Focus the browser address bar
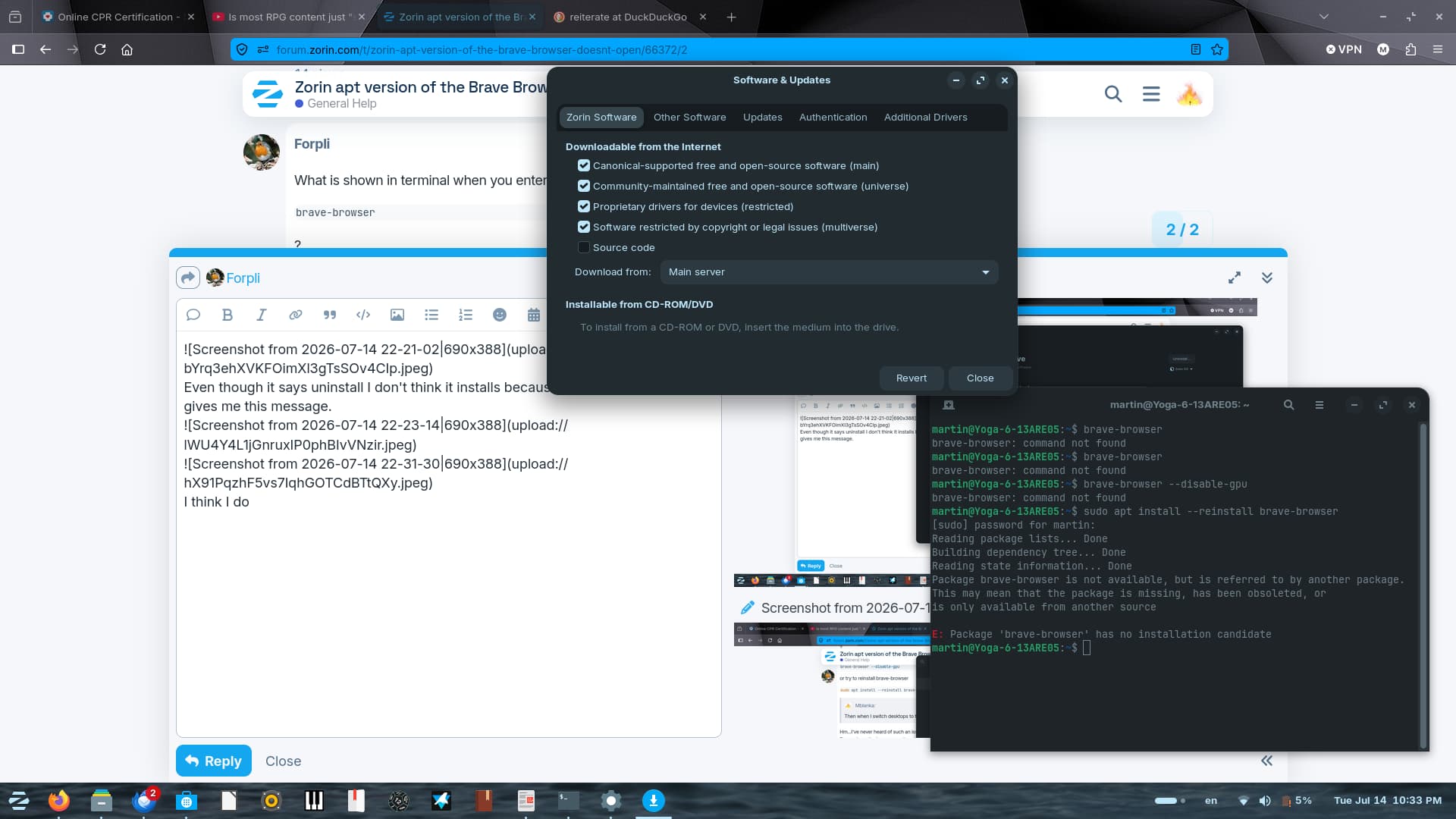Image resolution: width=1456 pixels, height=819 pixels. pyautogui.click(x=729, y=49)
